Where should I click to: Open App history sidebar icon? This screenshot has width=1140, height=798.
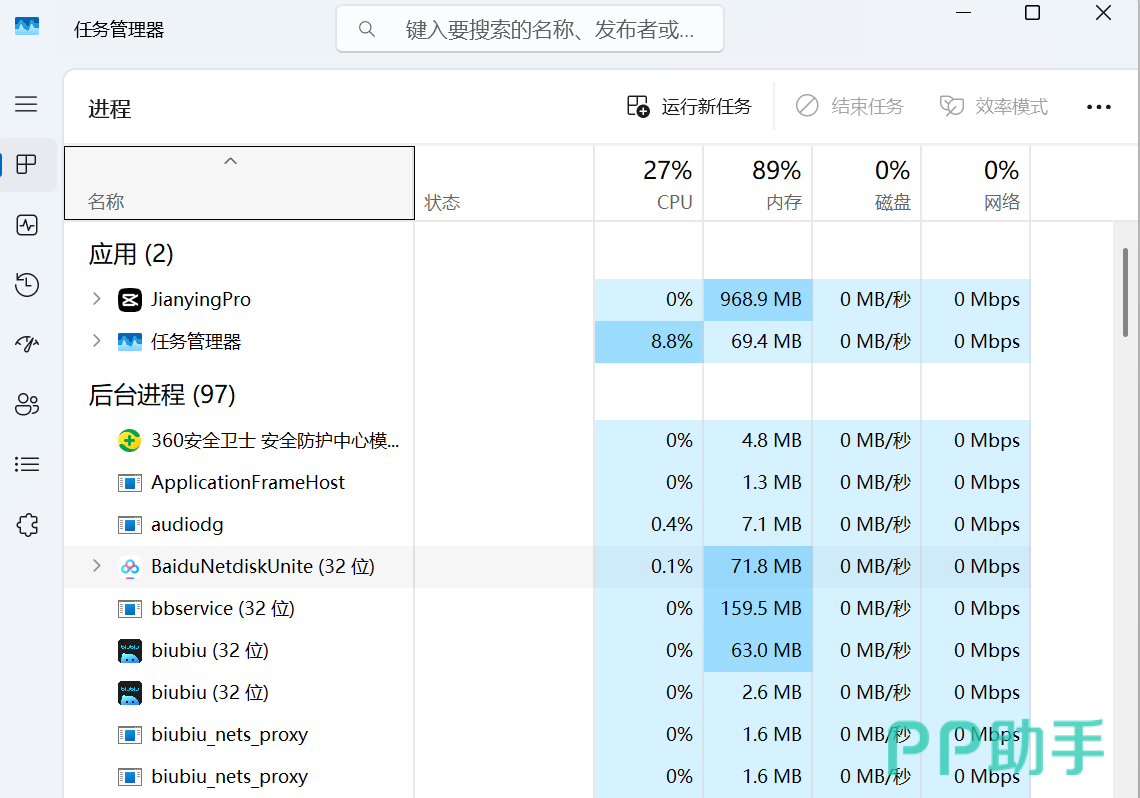27,284
